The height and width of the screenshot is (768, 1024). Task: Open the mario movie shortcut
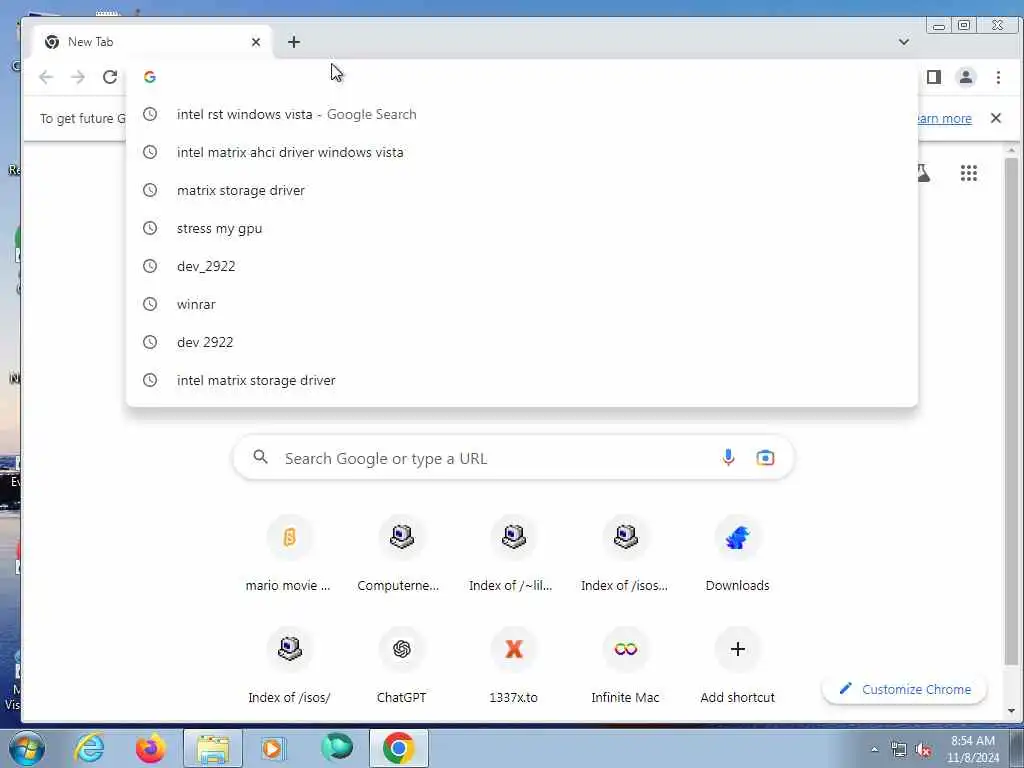click(x=289, y=552)
